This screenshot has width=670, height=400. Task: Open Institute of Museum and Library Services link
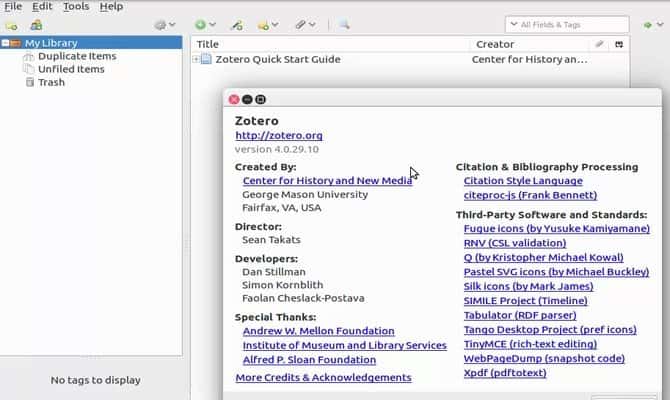pyautogui.click(x=344, y=346)
